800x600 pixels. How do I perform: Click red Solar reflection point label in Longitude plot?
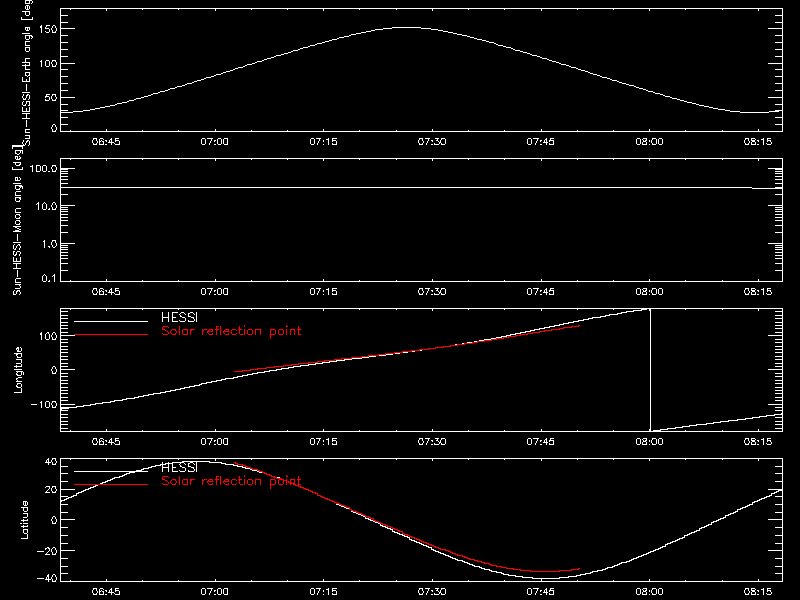coord(231,331)
